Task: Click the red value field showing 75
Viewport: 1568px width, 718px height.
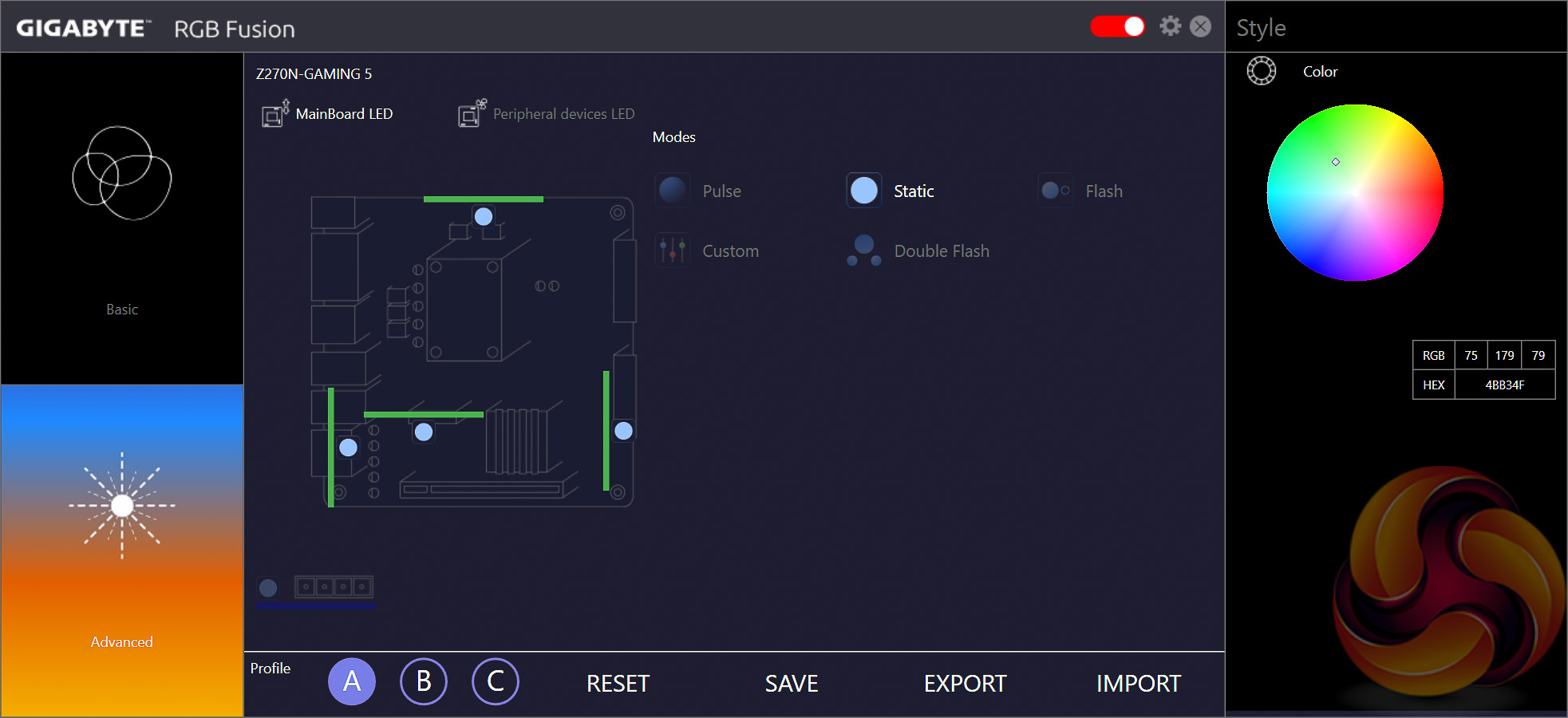Action: pyautogui.click(x=1471, y=356)
